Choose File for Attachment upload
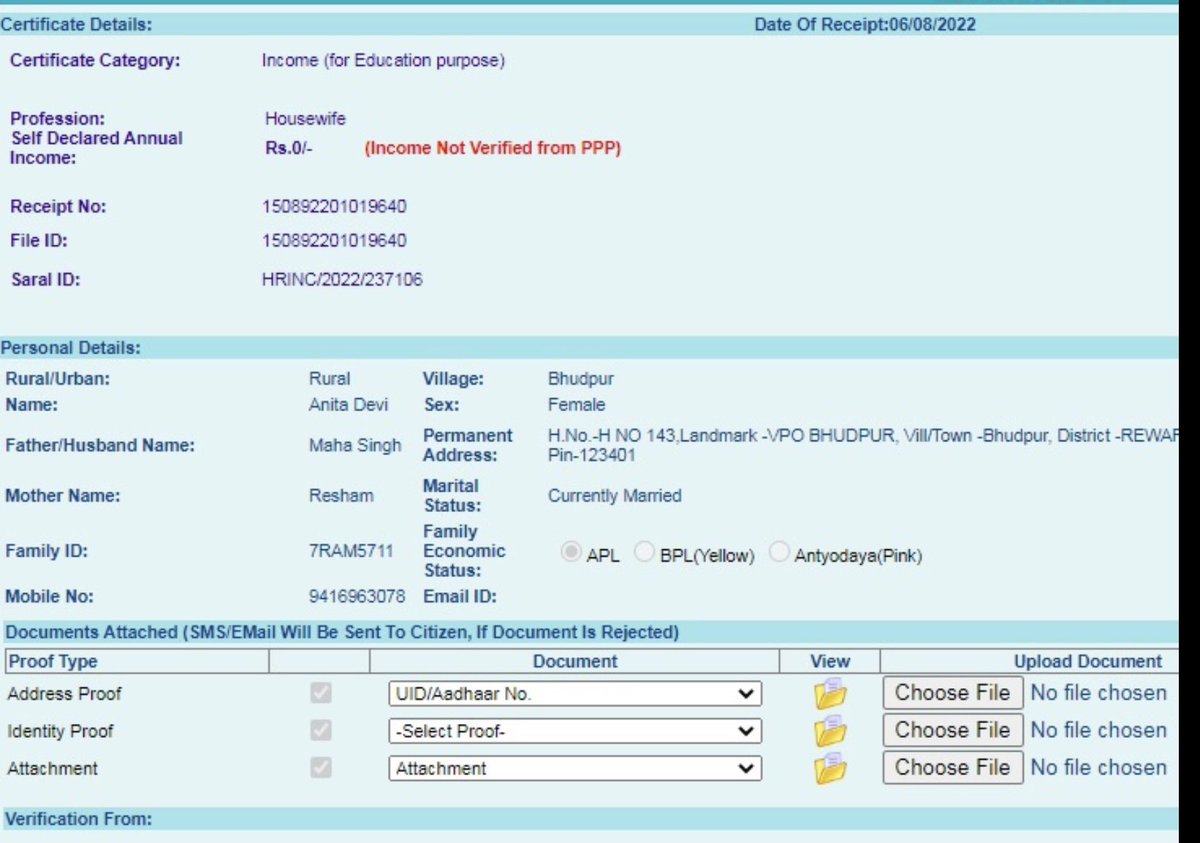The image size is (1200, 843). click(953, 767)
